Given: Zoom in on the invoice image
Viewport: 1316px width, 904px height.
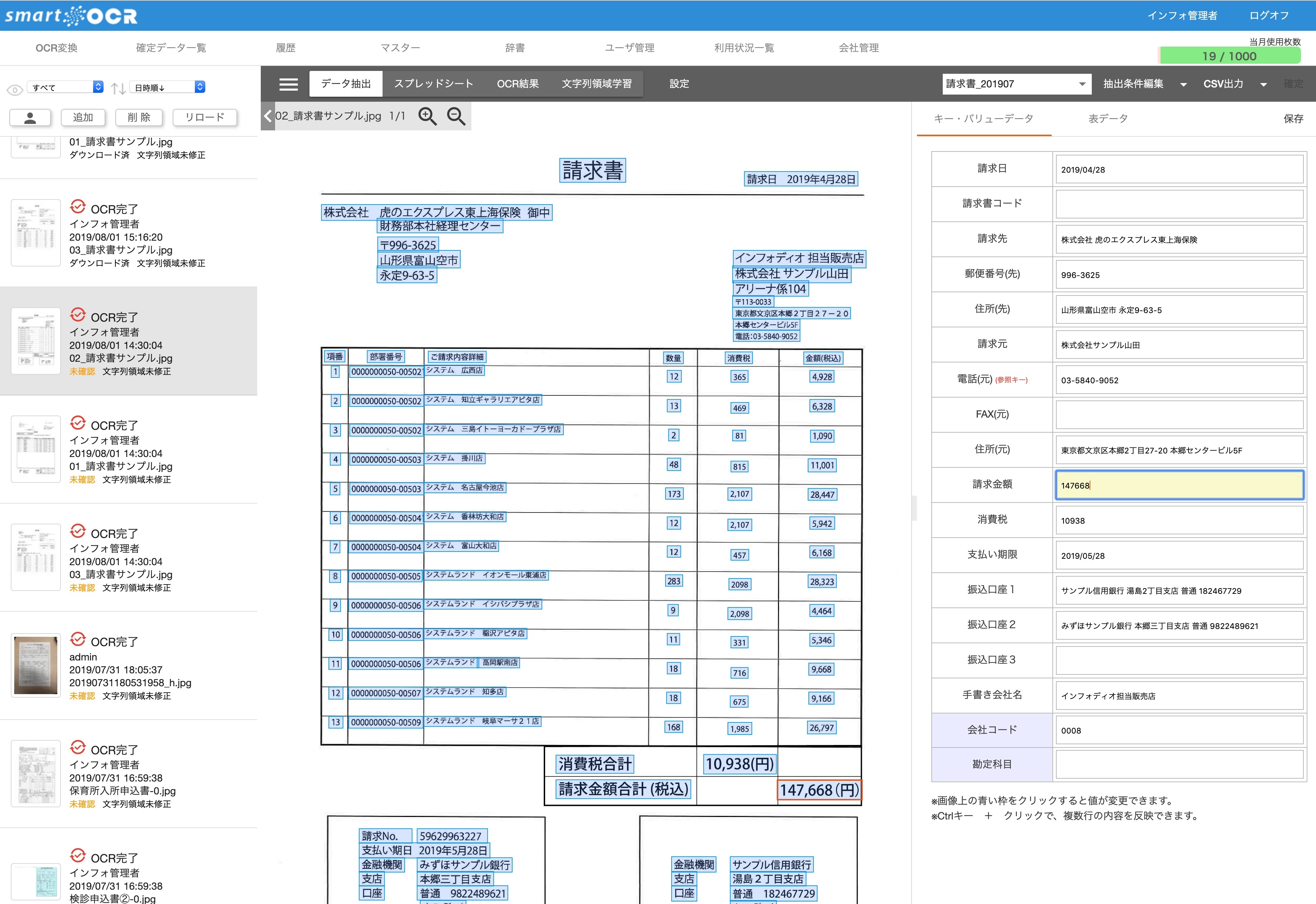Looking at the screenshot, I should coord(427,116).
